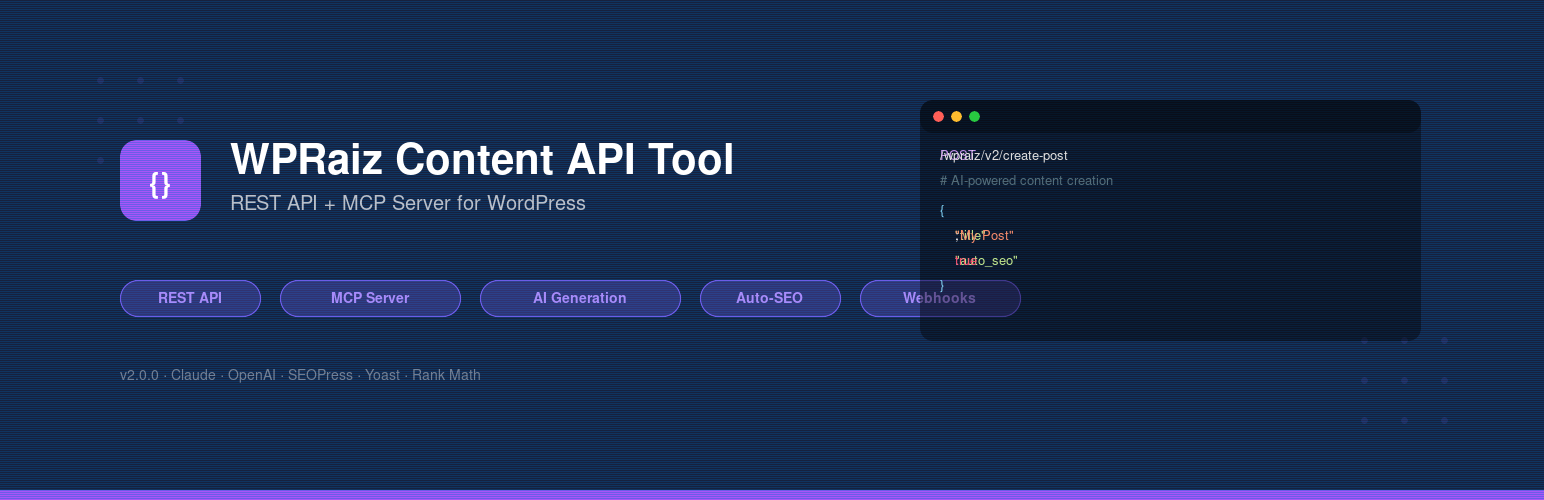
Task: Click the opening brace in code snippet
Action: (942, 210)
